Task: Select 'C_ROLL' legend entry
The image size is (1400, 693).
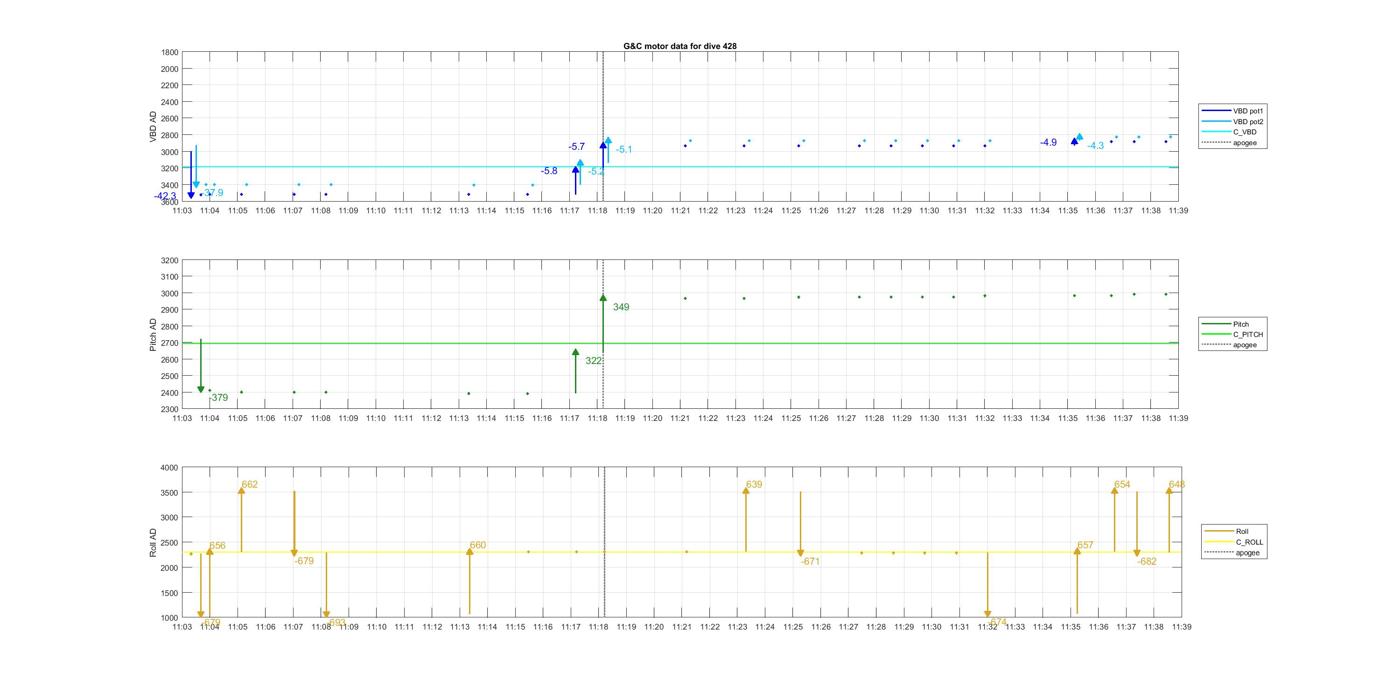Action: click(1234, 542)
